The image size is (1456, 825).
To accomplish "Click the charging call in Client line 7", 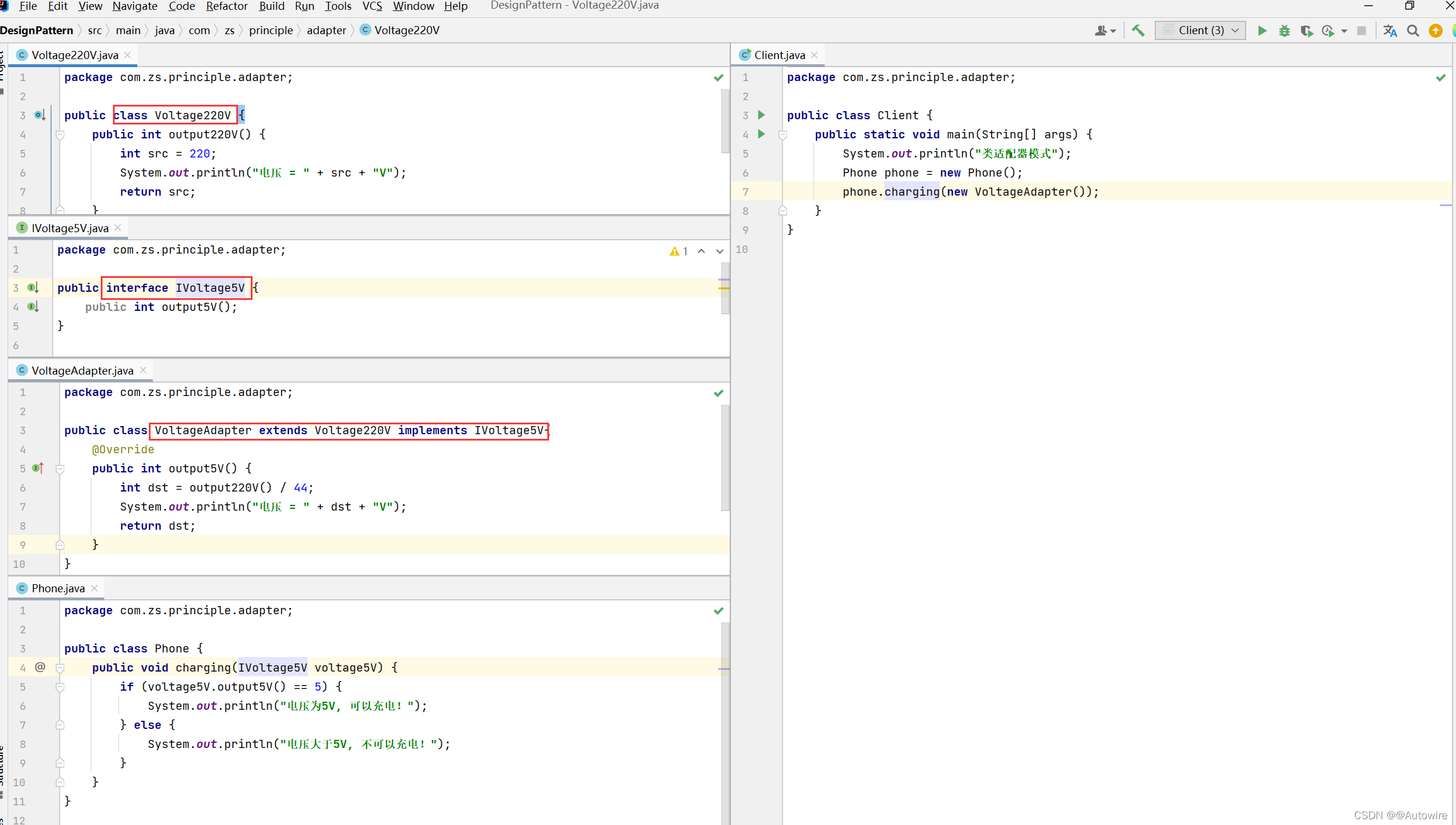I will pyautogui.click(x=912, y=192).
